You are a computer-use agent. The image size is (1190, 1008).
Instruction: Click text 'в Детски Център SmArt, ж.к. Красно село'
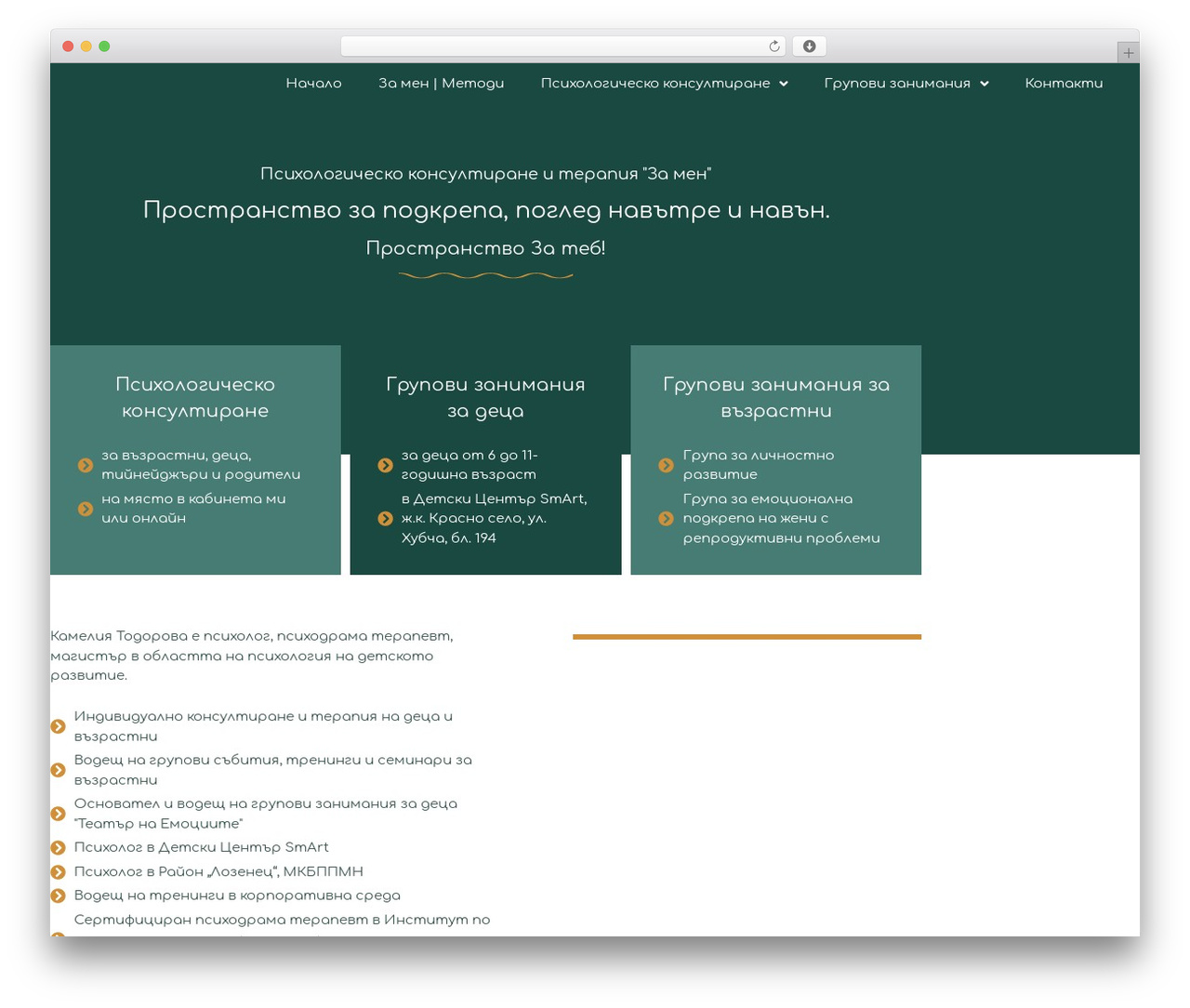pyautogui.click(x=495, y=518)
